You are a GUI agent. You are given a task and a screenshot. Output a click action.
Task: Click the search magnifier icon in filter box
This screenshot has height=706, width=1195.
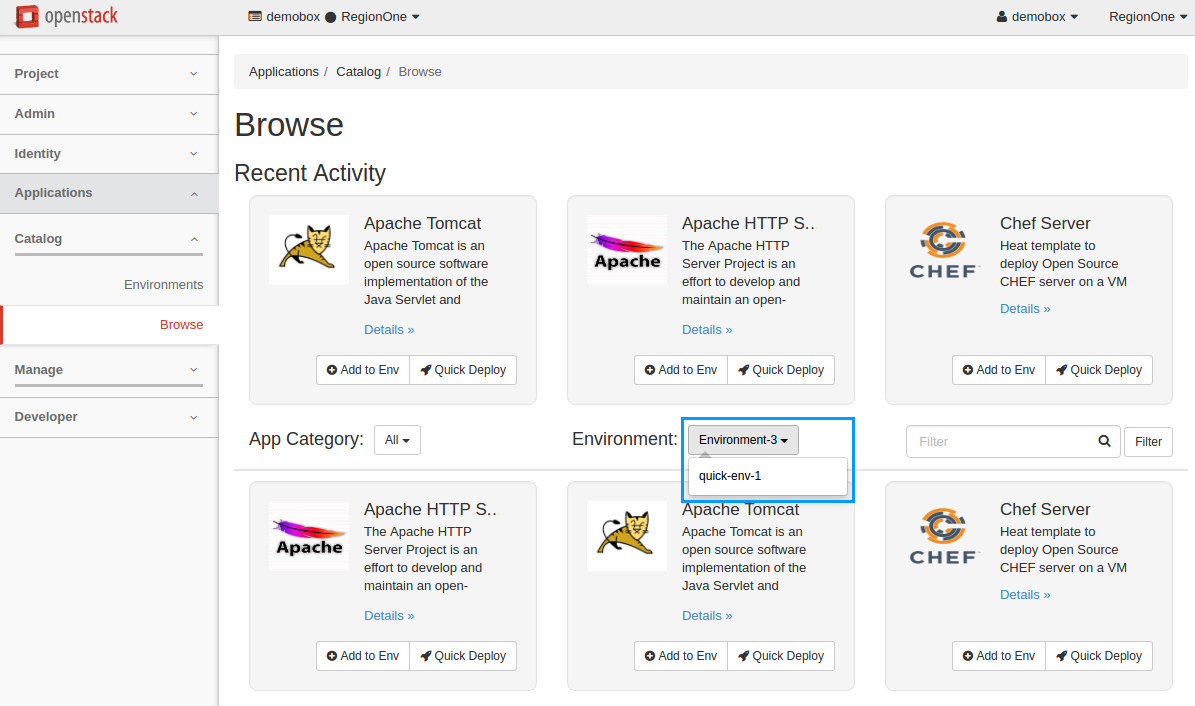1104,441
